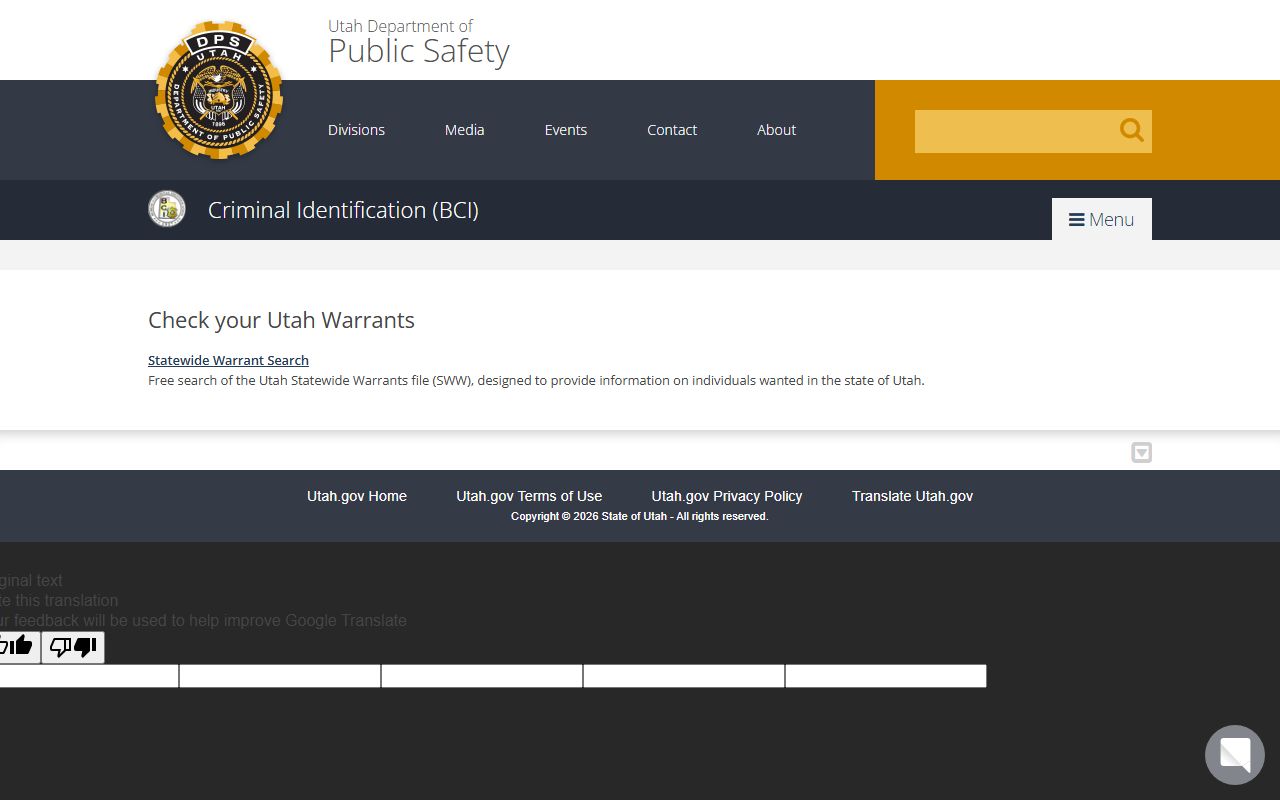Click the Utah DPS seal logo
Screen dimensions: 1280x800
point(219,90)
